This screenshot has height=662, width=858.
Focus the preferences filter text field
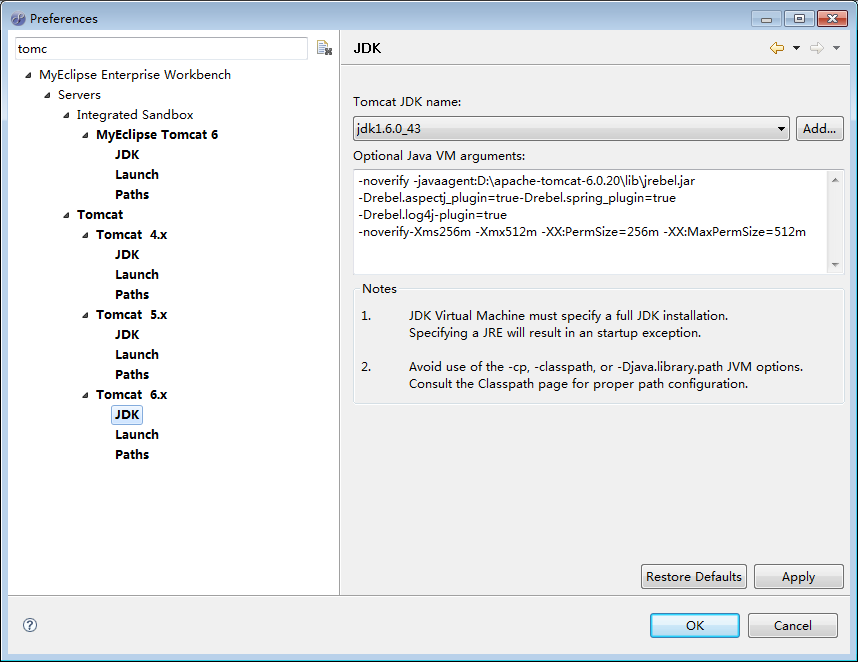pyautogui.click(x=161, y=49)
